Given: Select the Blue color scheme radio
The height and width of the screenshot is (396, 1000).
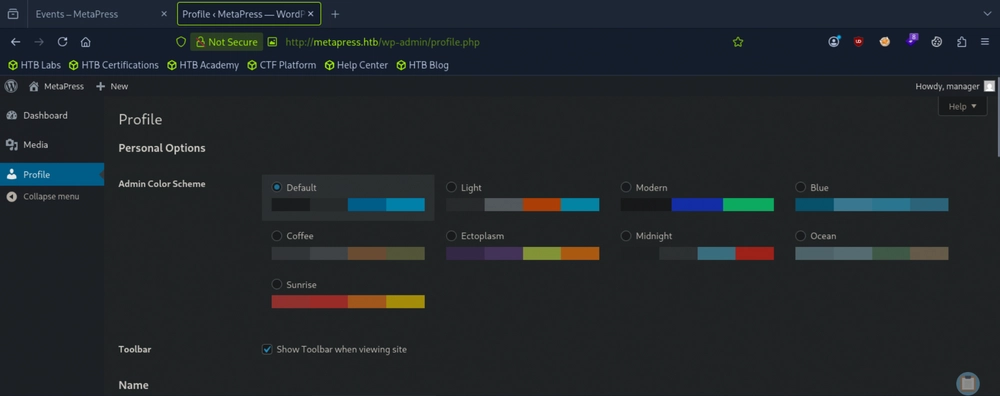Looking at the screenshot, I should tap(800, 187).
